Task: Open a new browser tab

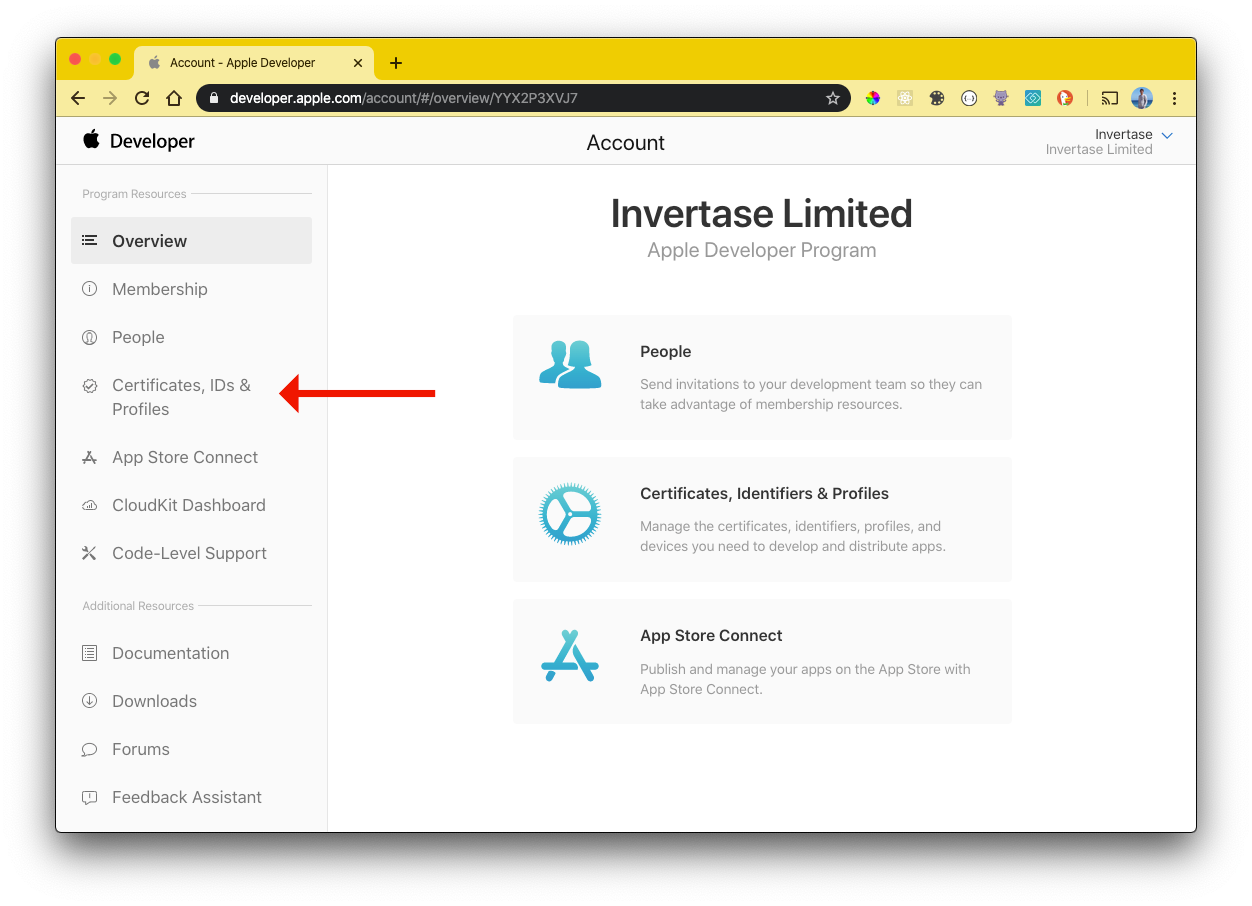Action: pos(396,63)
